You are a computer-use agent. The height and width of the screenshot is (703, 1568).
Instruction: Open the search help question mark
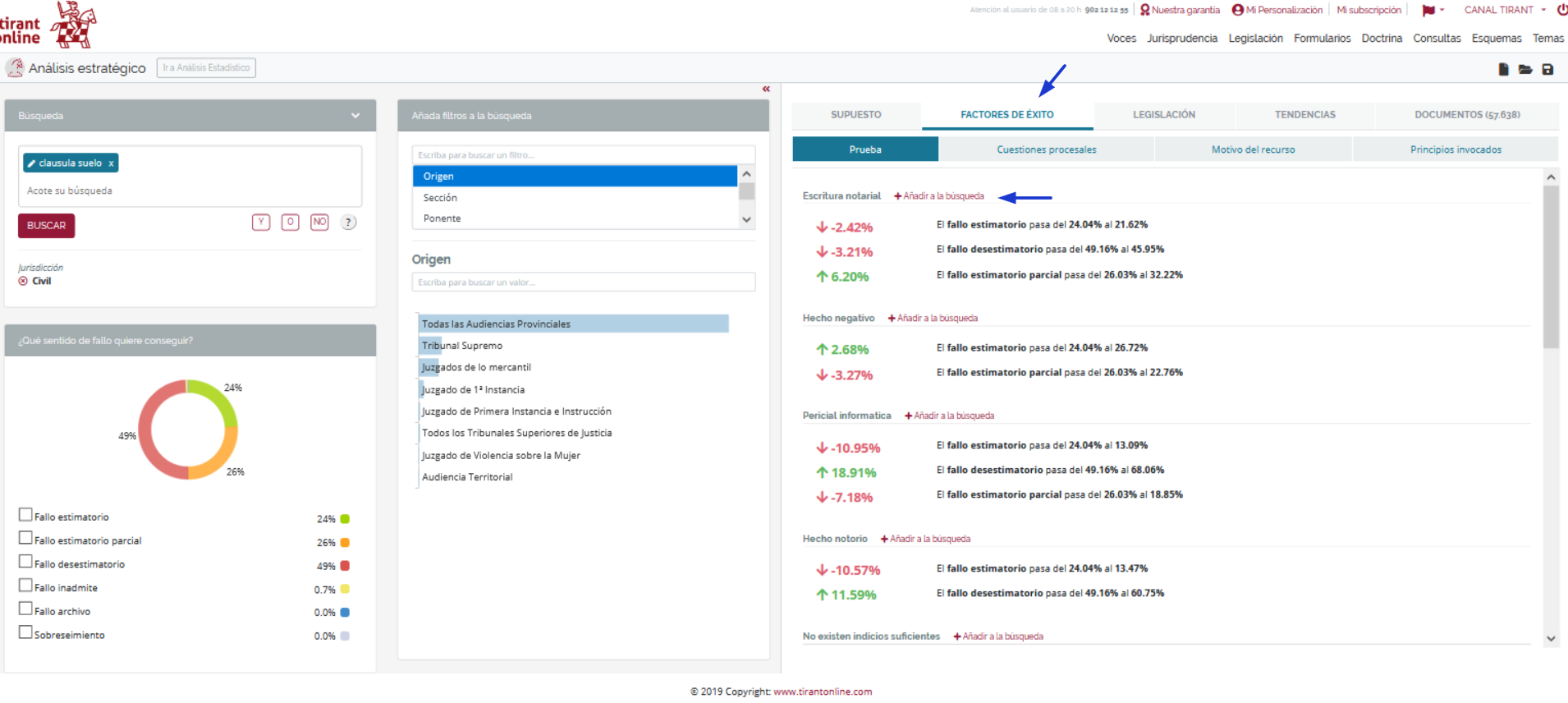point(349,223)
